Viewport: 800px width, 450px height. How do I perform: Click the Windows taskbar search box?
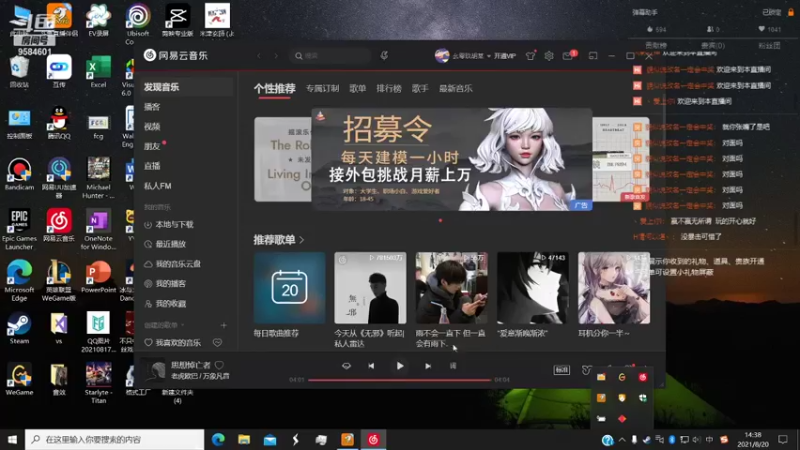[114, 439]
